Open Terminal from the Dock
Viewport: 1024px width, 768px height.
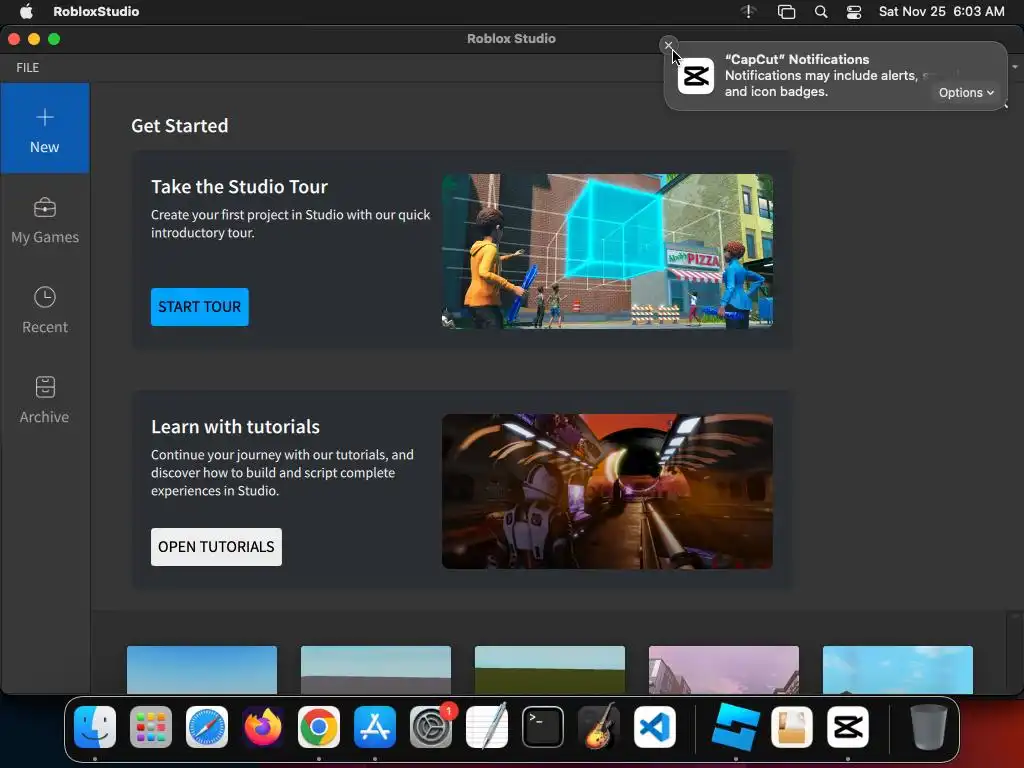pos(543,727)
